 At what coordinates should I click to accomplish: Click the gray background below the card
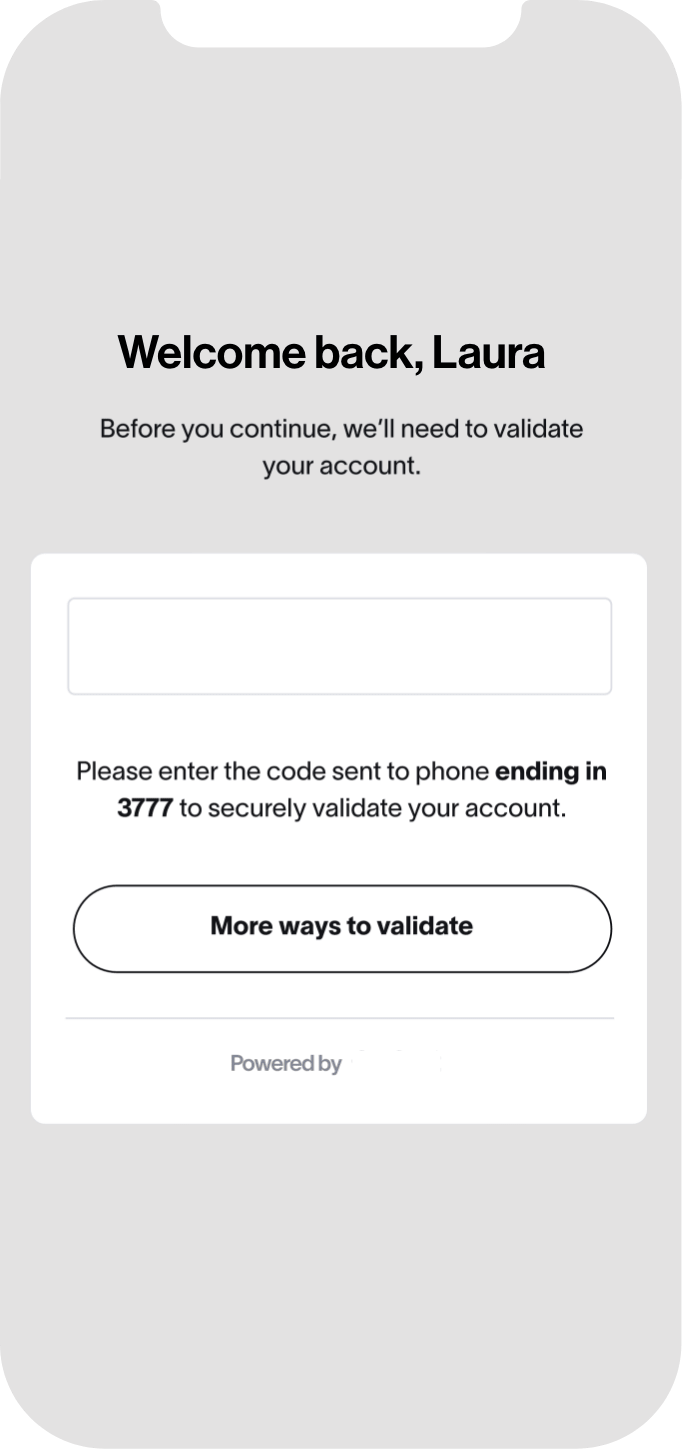[x=339, y=1280]
